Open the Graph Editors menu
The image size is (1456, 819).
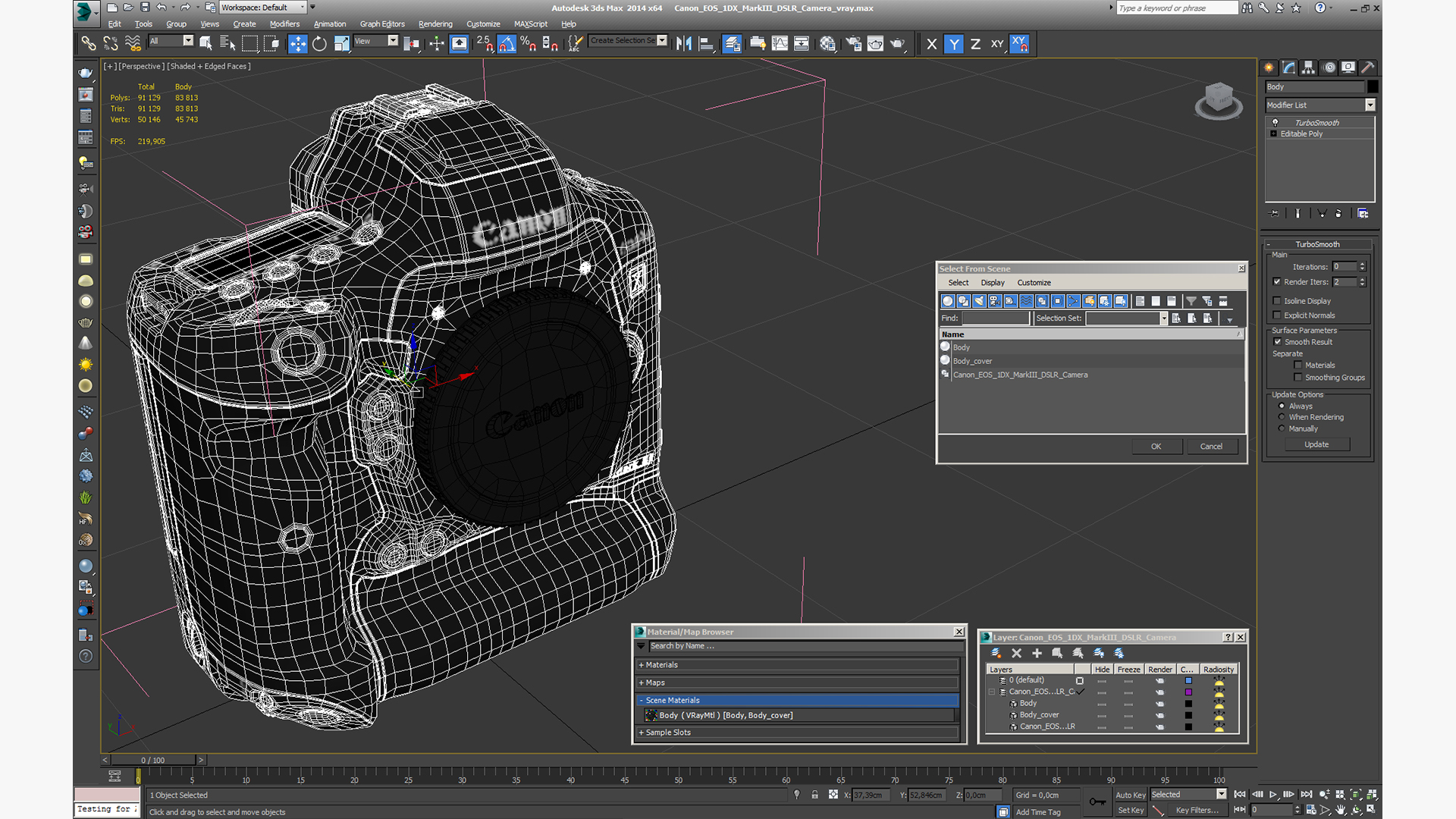(382, 24)
